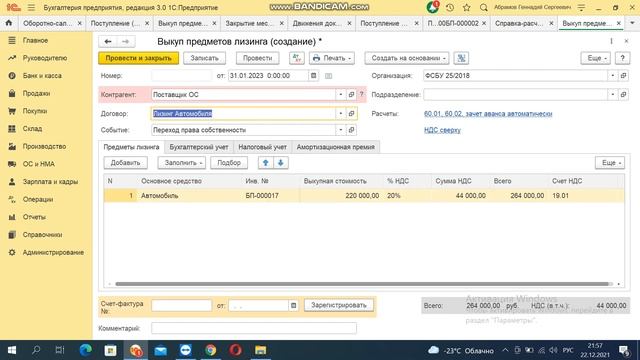
Task: Click the Провести button
Action: pyautogui.click(x=258, y=58)
